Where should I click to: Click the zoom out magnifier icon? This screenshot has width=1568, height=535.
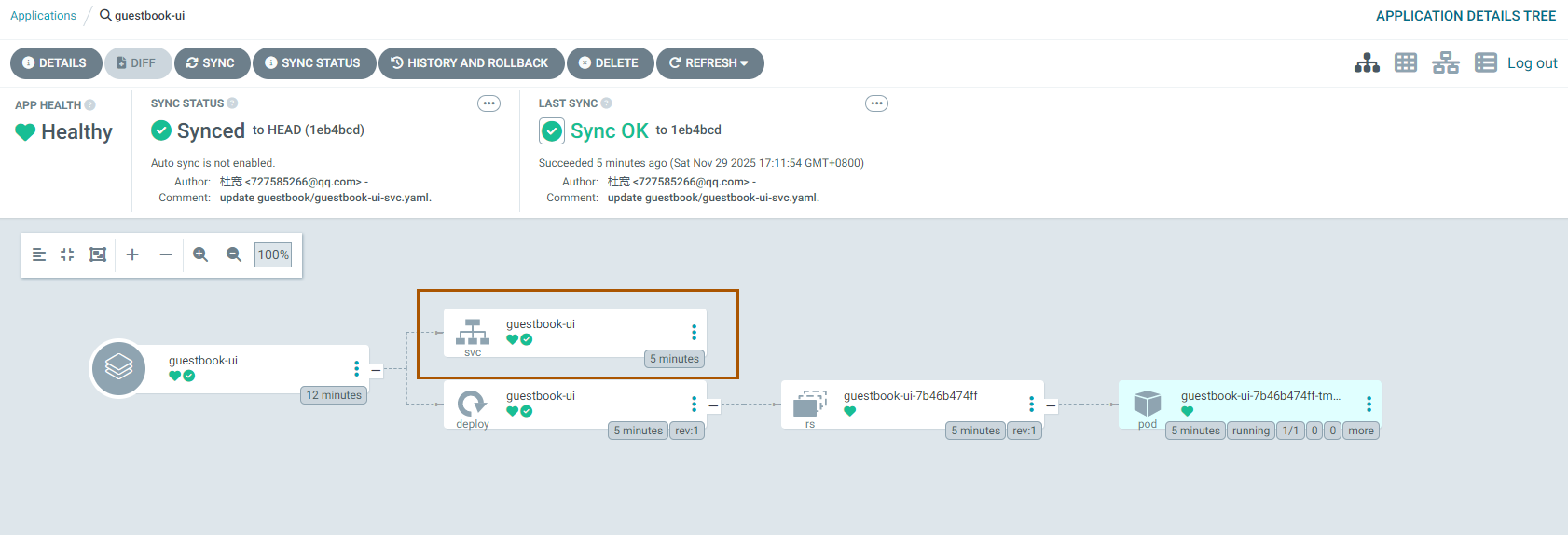tap(234, 254)
